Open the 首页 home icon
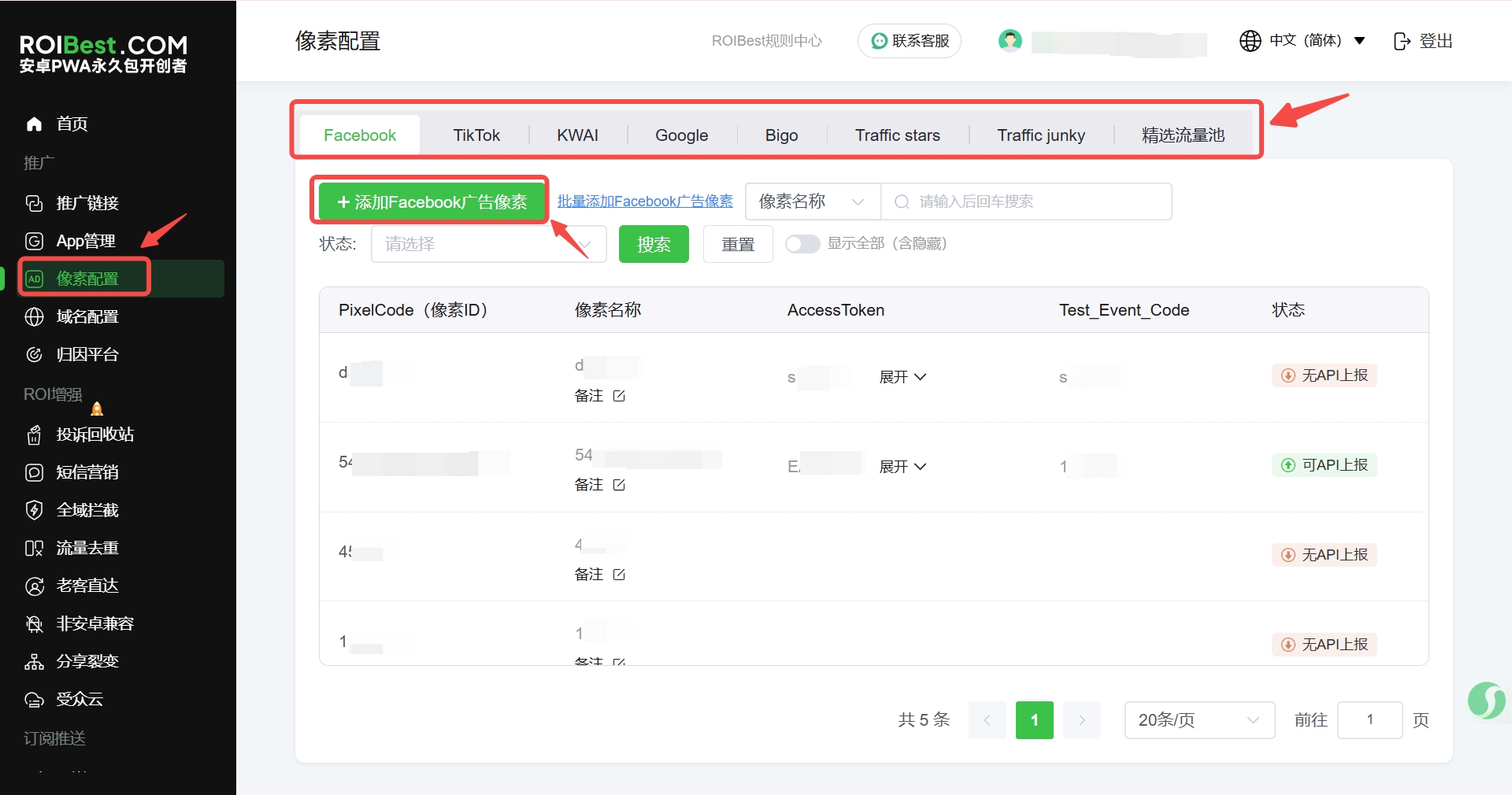The height and width of the screenshot is (795, 1512). pos(34,124)
